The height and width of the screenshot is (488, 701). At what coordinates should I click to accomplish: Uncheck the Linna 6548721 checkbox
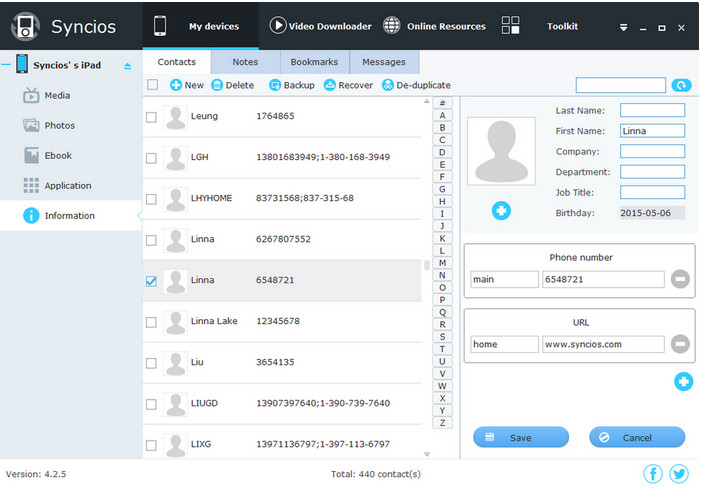click(151, 281)
